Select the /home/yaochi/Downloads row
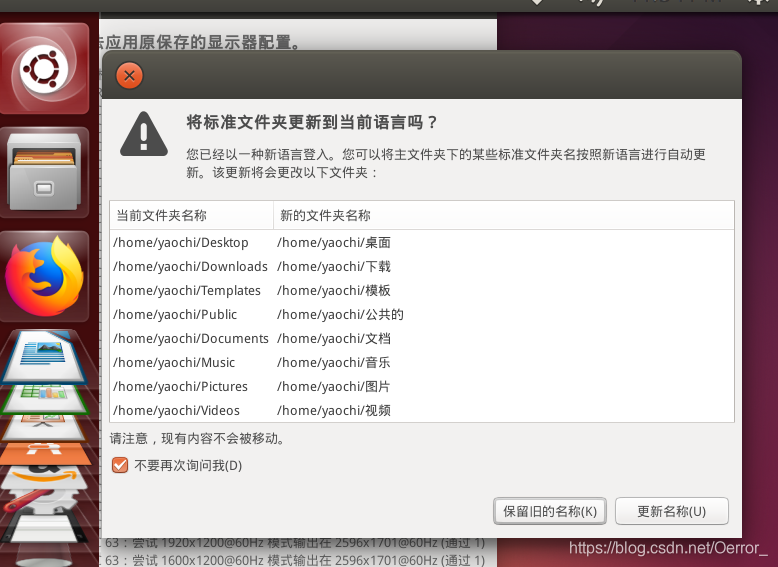This screenshot has width=778, height=567. pyautogui.click(x=422, y=266)
